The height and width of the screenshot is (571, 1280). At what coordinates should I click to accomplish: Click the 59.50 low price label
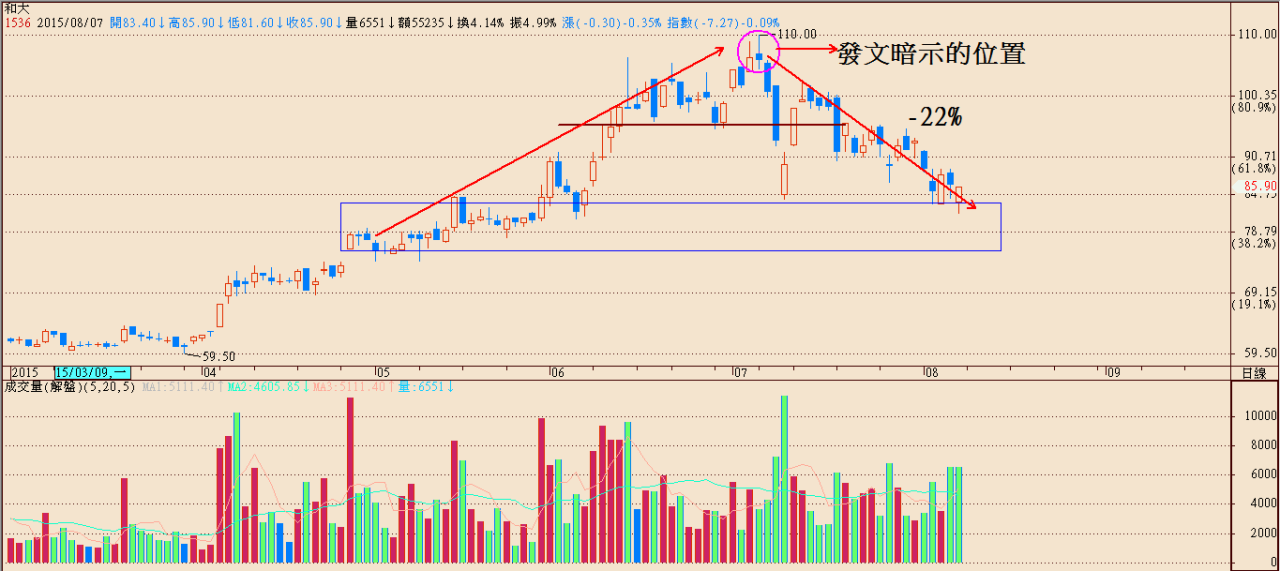(x=217, y=356)
